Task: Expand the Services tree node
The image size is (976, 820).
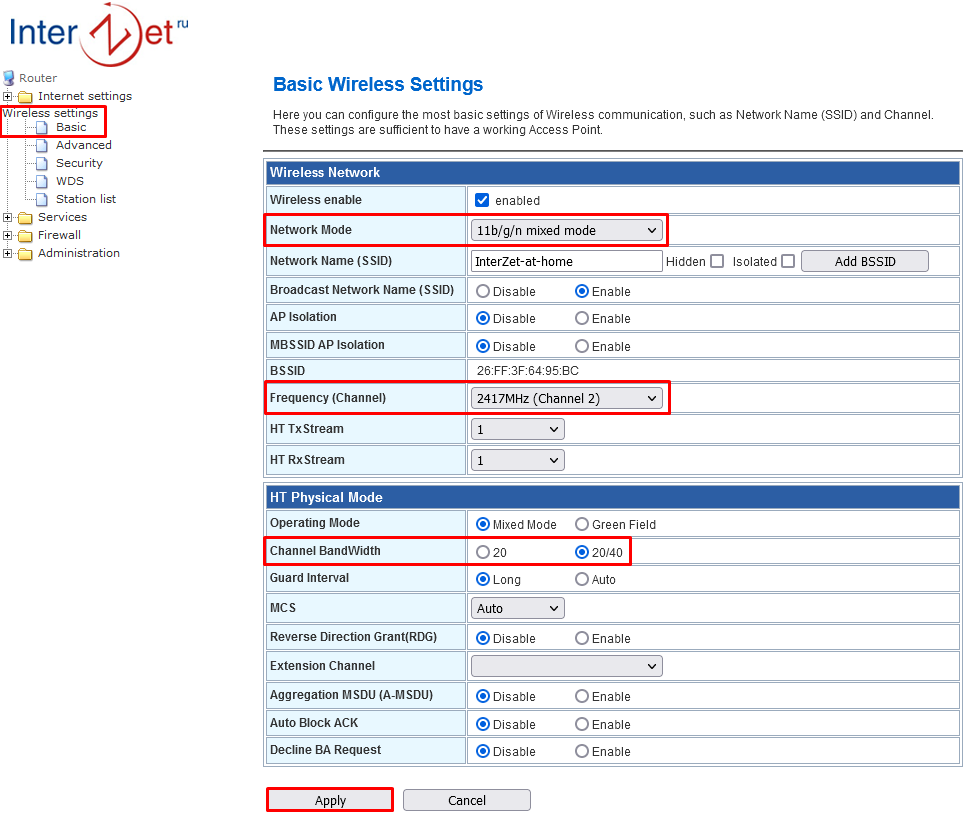Action: tap(8, 218)
